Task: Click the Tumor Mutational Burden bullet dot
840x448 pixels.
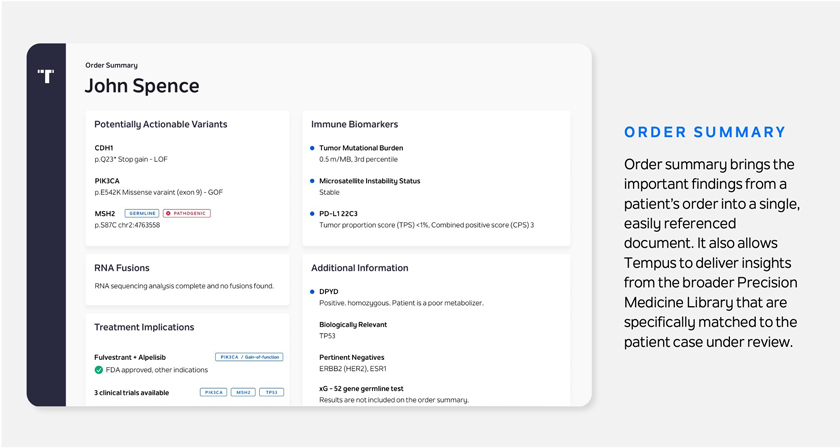Action: pyautogui.click(x=312, y=148)
